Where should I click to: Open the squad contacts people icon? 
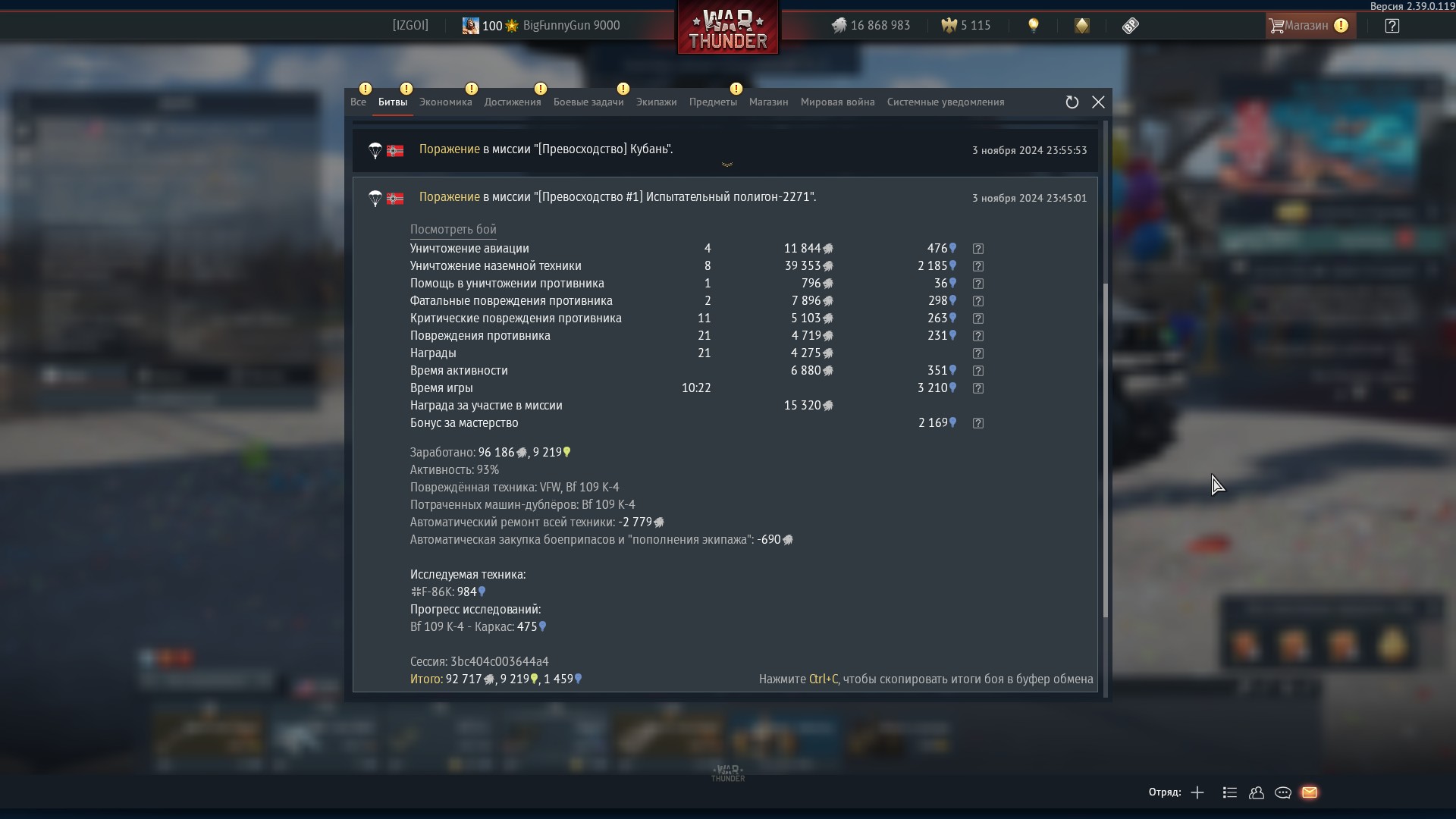coord(1257,792)
